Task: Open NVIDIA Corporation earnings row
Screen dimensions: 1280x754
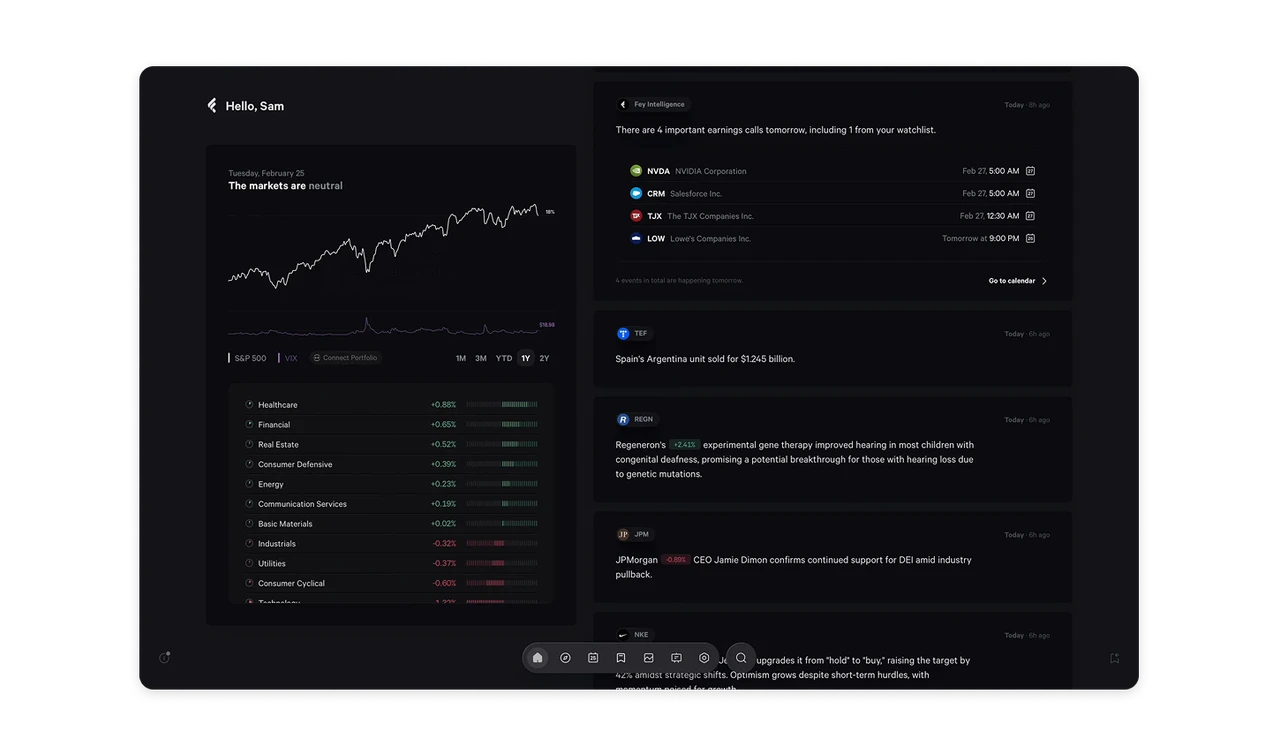Action: click(832, 171)
